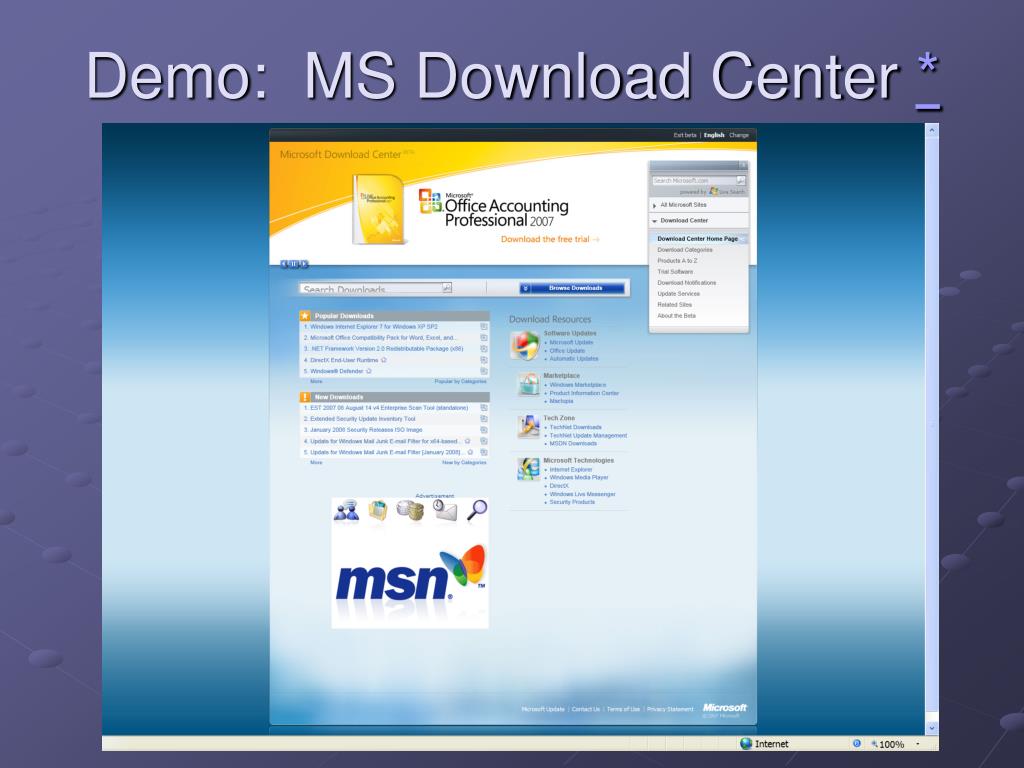1024x768 pixels.
Task: Click the Tech Zone icon
Action: [x=528, y=426]
